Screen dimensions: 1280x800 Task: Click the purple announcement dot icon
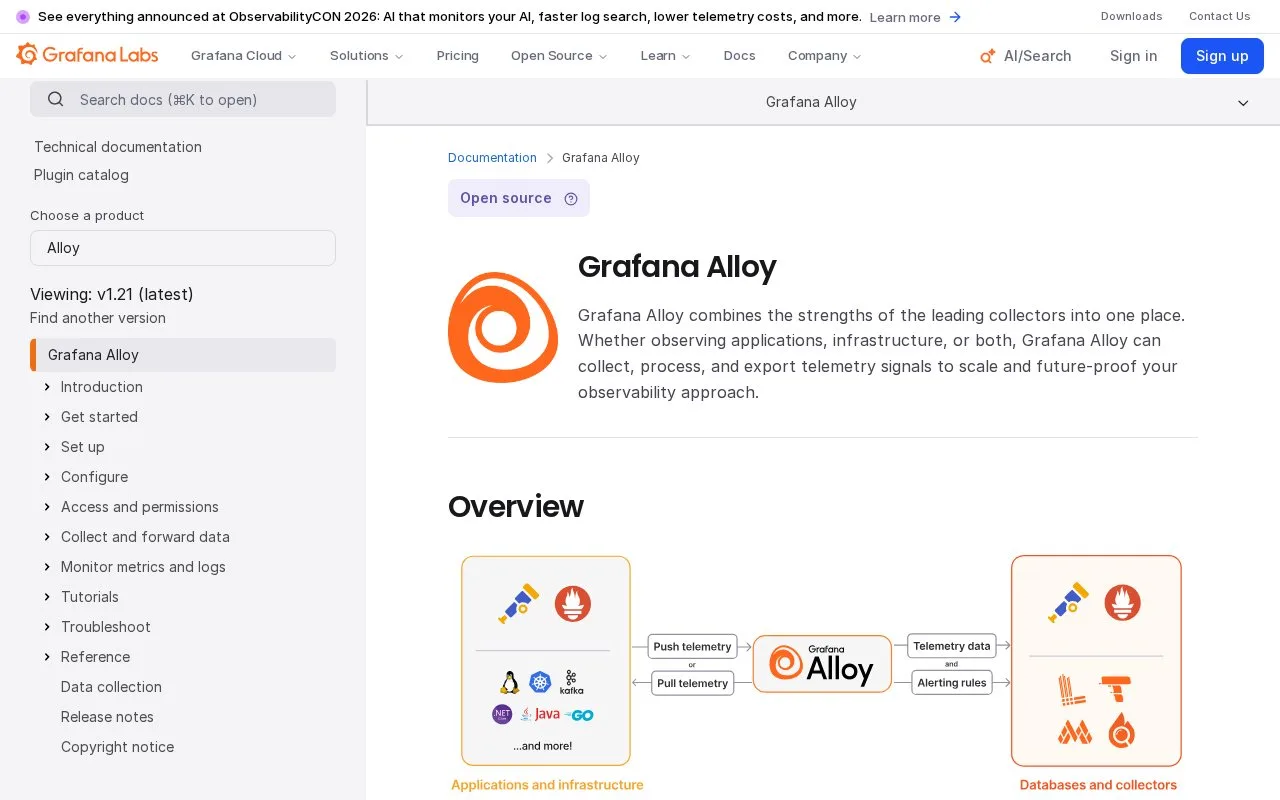pos(23,17)
